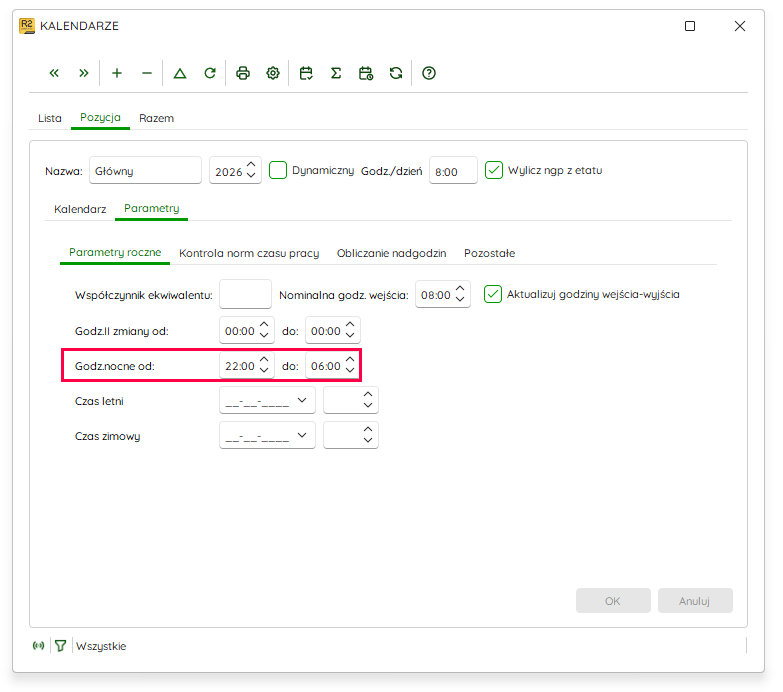
Task: Open the Czas zimowy date dropdown
Action: point(302,435)
